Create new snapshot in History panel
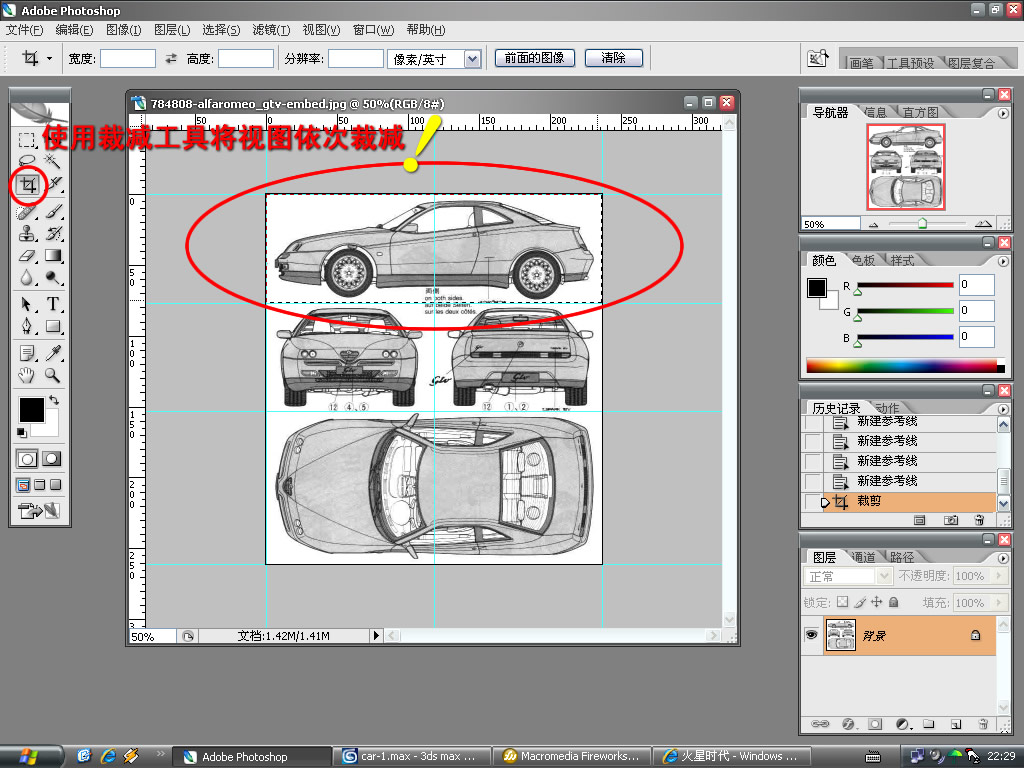The height and width of the screenshot is (768, 1024). [951, 520]
